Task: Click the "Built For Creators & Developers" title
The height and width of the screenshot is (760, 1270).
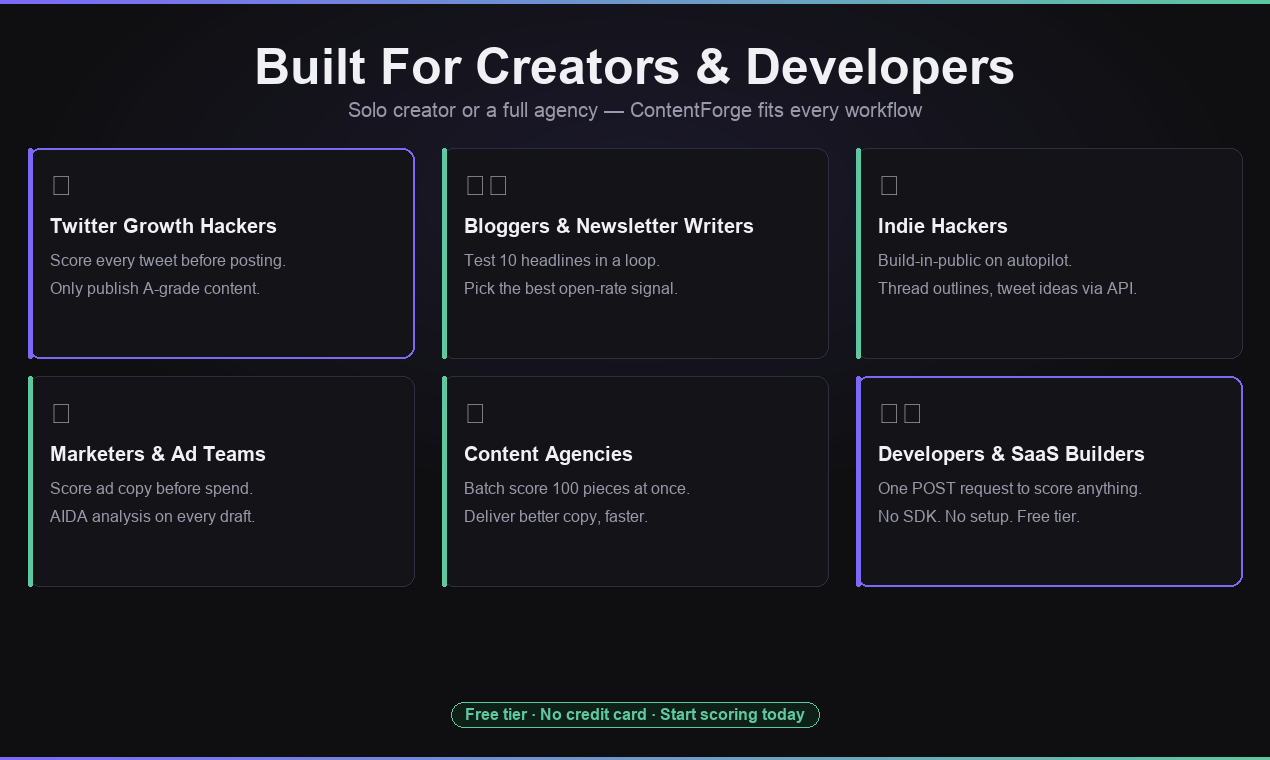Action: pyautogui.click(x=635, y=66)
